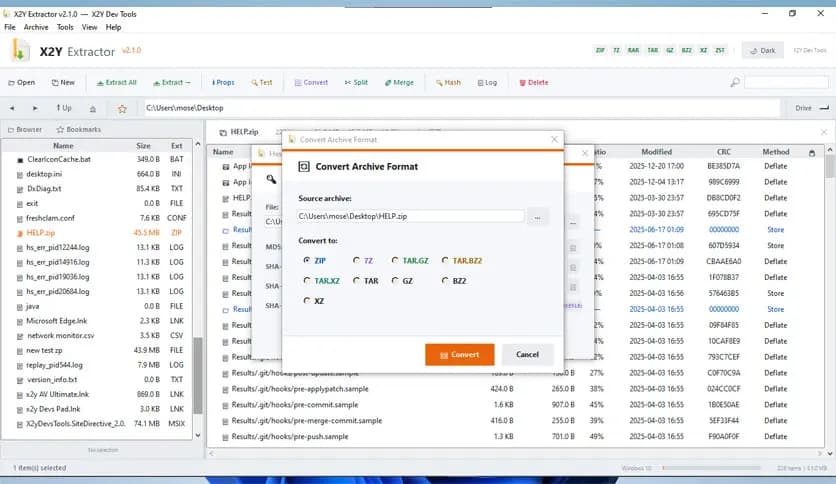Select Results/.git/hooks/pre-commit.sample row
The height and width of the screenshot is (484, 836).
pyautogui.click(x=515, y=405)
